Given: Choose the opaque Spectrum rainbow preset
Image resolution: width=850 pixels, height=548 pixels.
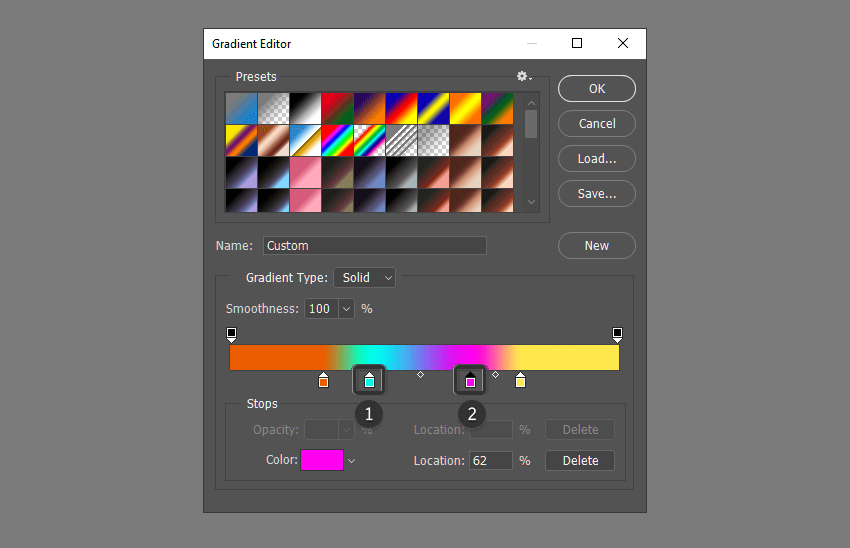Looking at the screenshot, I should (x=338, y=140).
